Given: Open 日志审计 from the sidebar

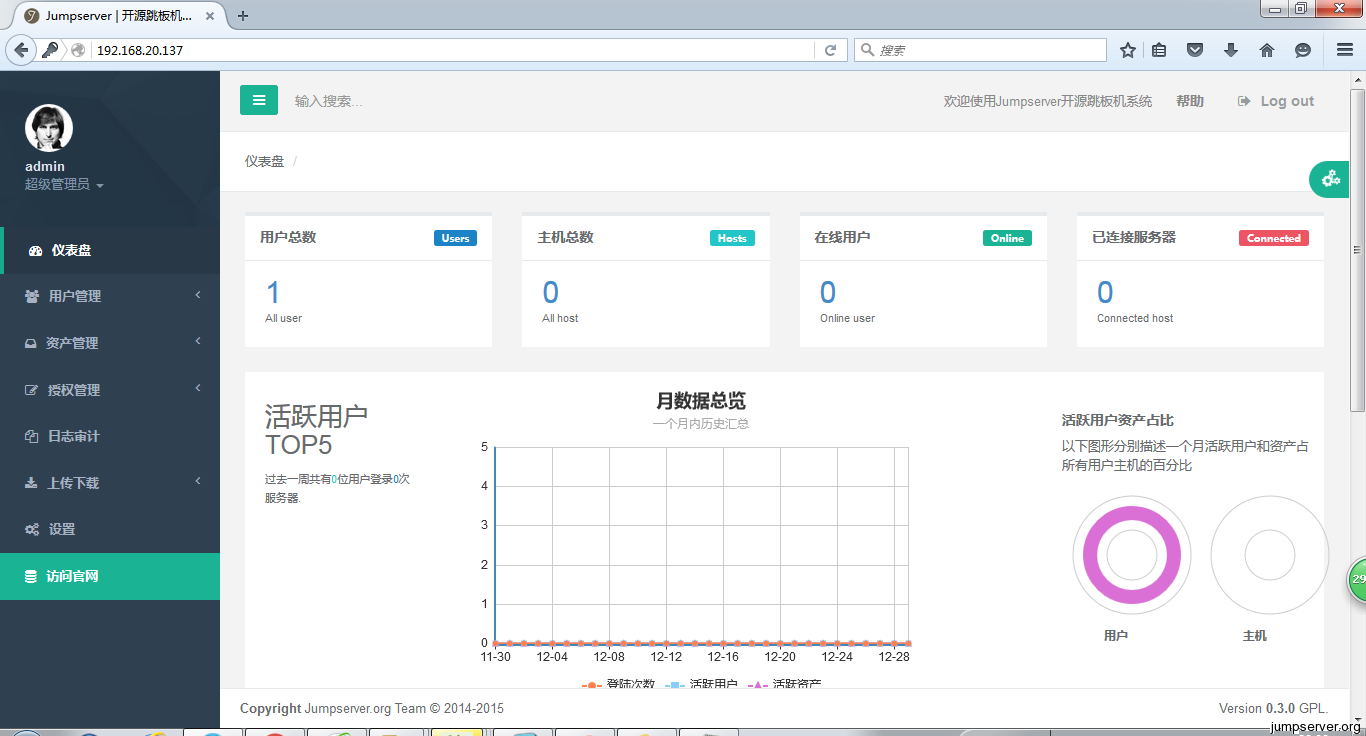Looking at the screenshot, I should [x=73, y=436].
